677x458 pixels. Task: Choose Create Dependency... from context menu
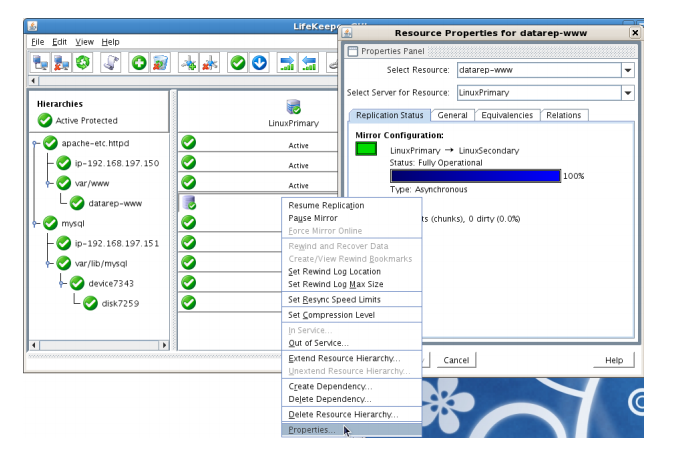tap(351, 386)
